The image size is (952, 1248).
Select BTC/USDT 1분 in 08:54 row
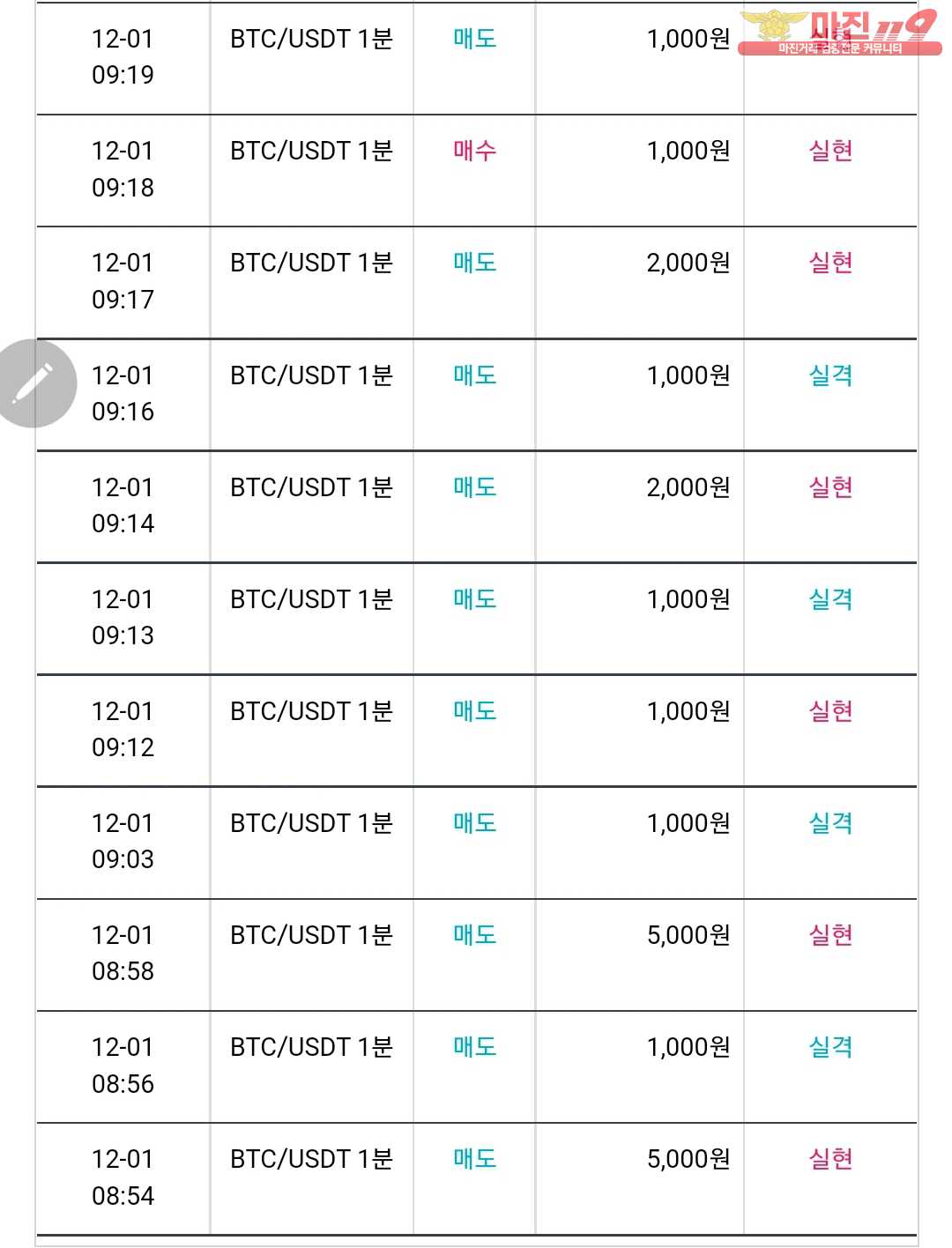[311, 1159]
